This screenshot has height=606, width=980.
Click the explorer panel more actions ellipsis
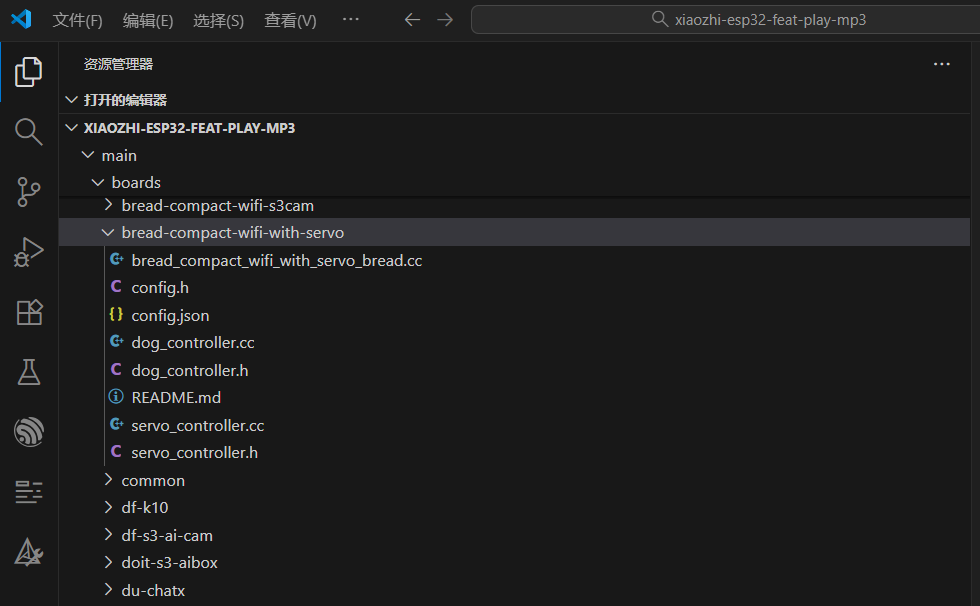point(941,64)
